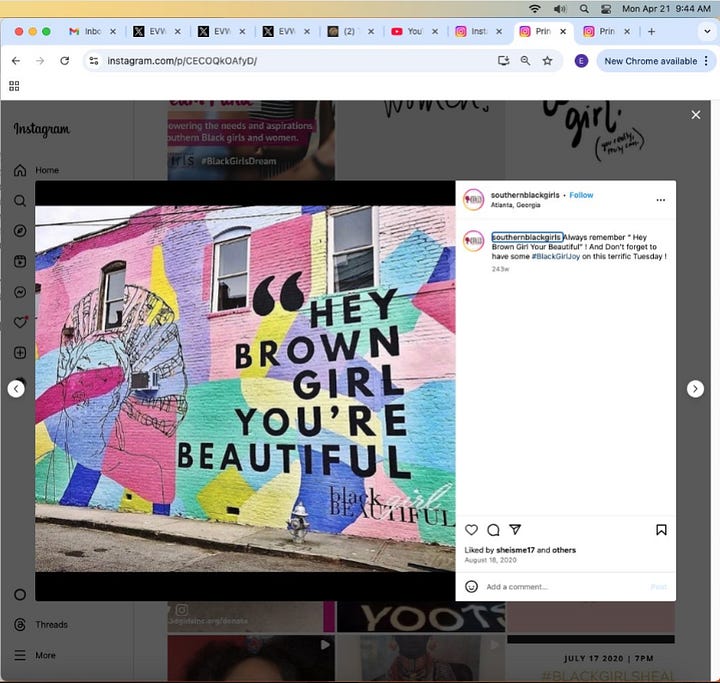Go to previous post arrow

click(16, 389)
